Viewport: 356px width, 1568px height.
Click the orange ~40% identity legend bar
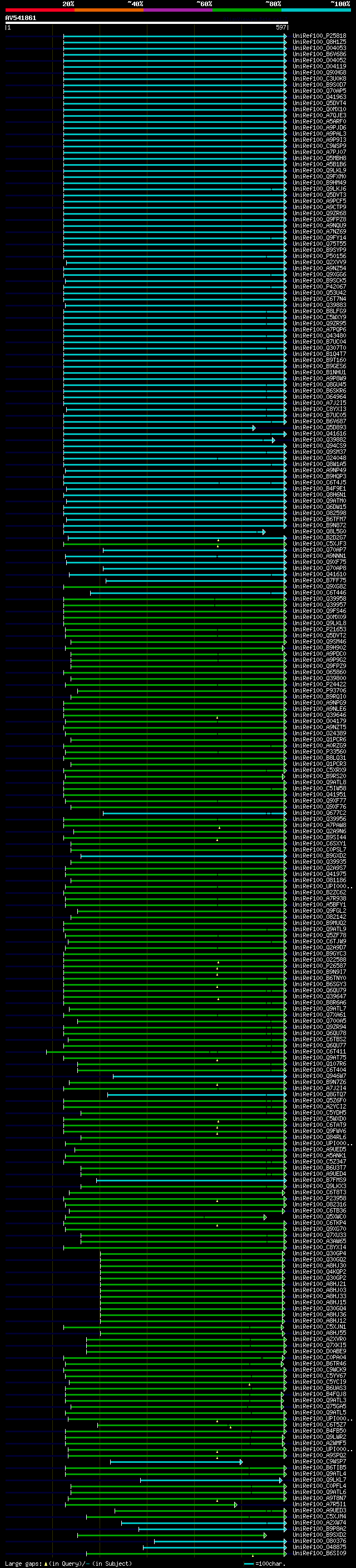point(109,10)
